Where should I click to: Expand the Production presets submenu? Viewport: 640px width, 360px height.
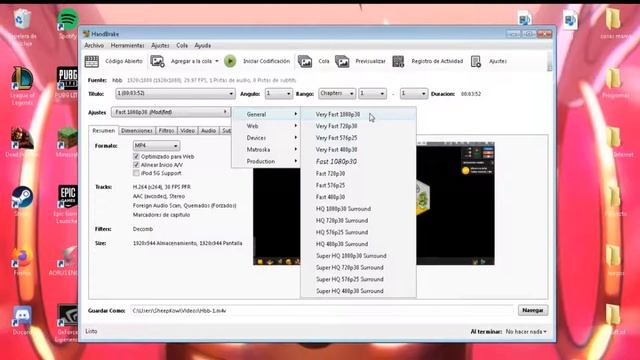(266, 161)
